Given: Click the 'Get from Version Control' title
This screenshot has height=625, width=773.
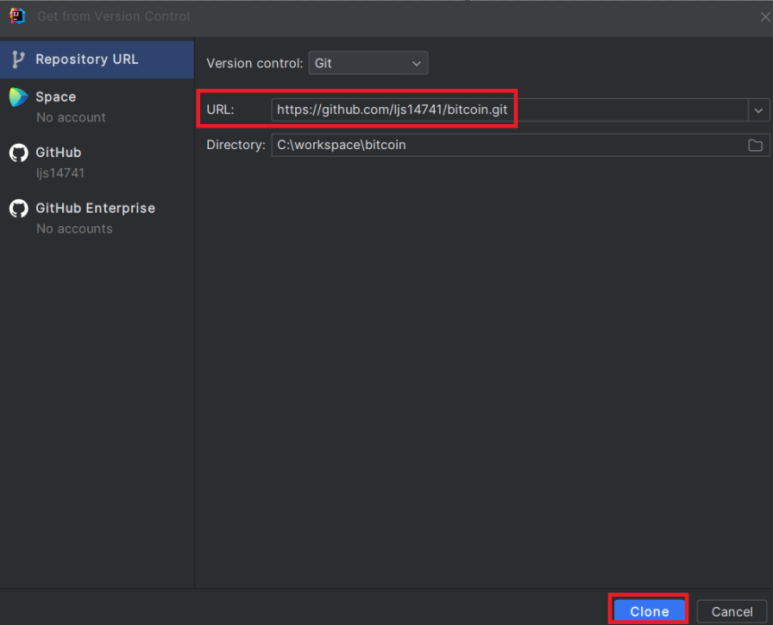Looking at the screenshot, I should pos(113,16).
